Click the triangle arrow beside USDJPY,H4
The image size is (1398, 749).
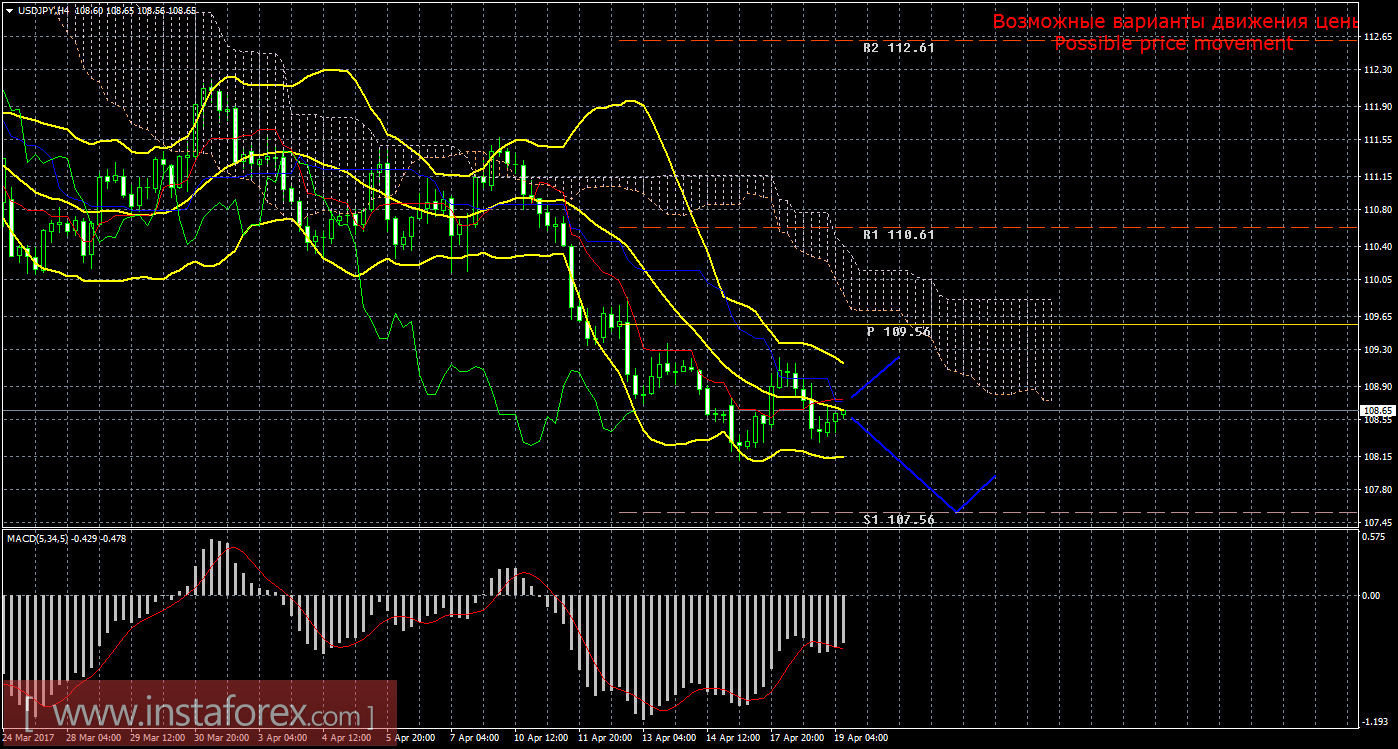(8, 10)
